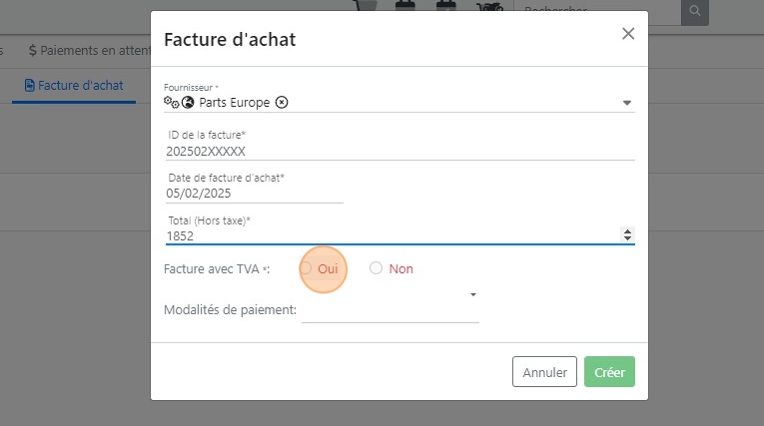The height and width of the screenshot is (426, 764).
Task: Select Oui for Facture avec TVA
Action: (306, 268)
